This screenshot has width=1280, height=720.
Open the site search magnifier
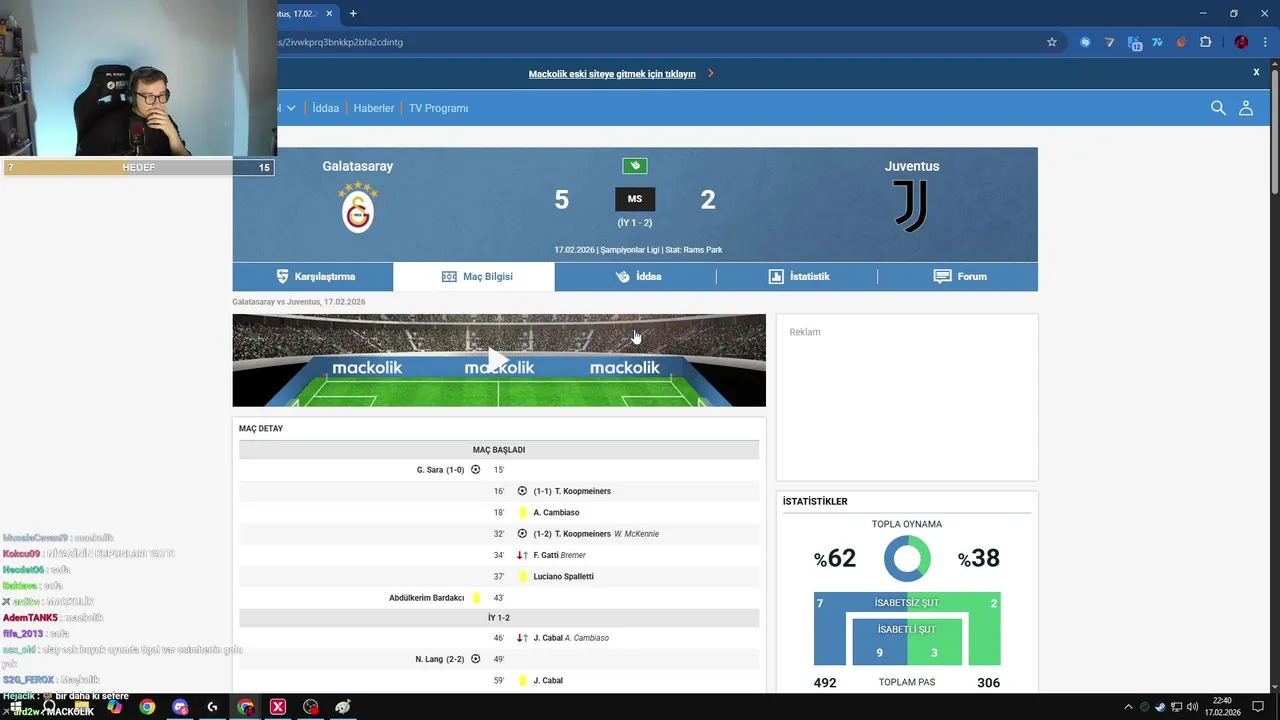(x=1218, y=108)
